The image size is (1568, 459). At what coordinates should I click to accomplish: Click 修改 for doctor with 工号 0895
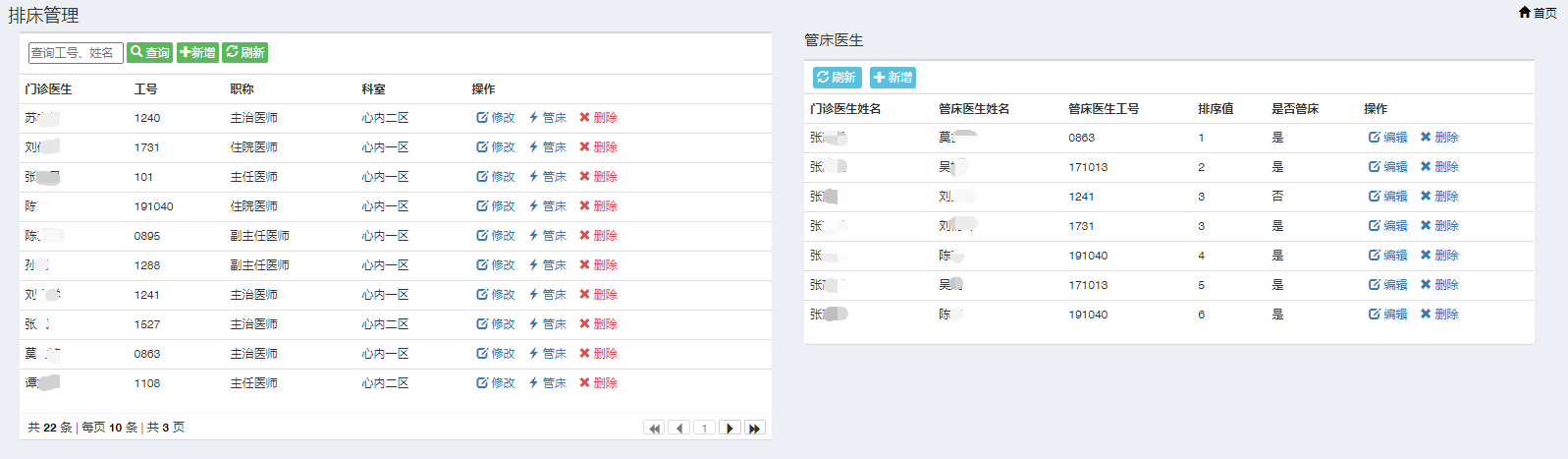point(496,236)
